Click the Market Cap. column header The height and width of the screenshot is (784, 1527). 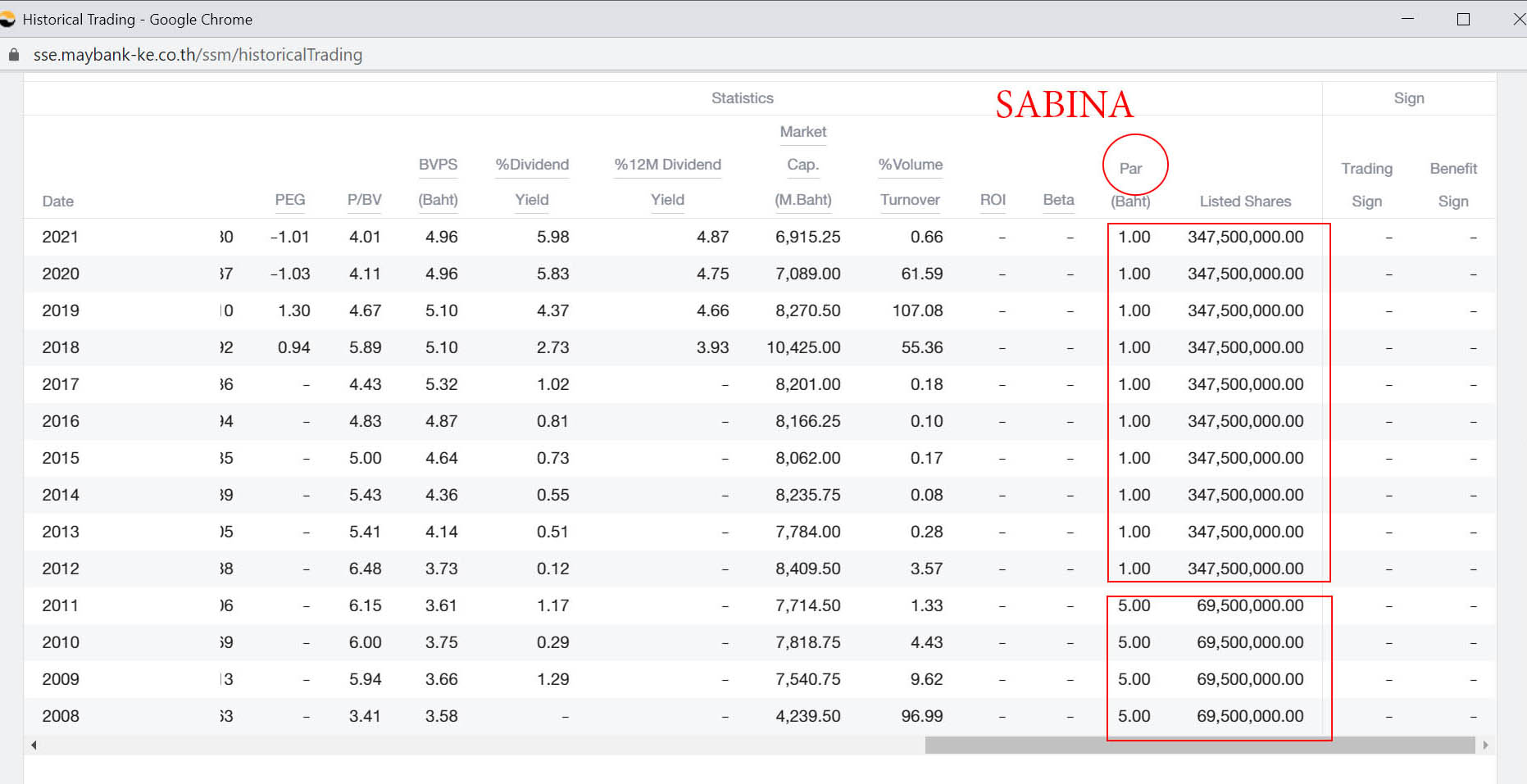[x=803, y=165]
